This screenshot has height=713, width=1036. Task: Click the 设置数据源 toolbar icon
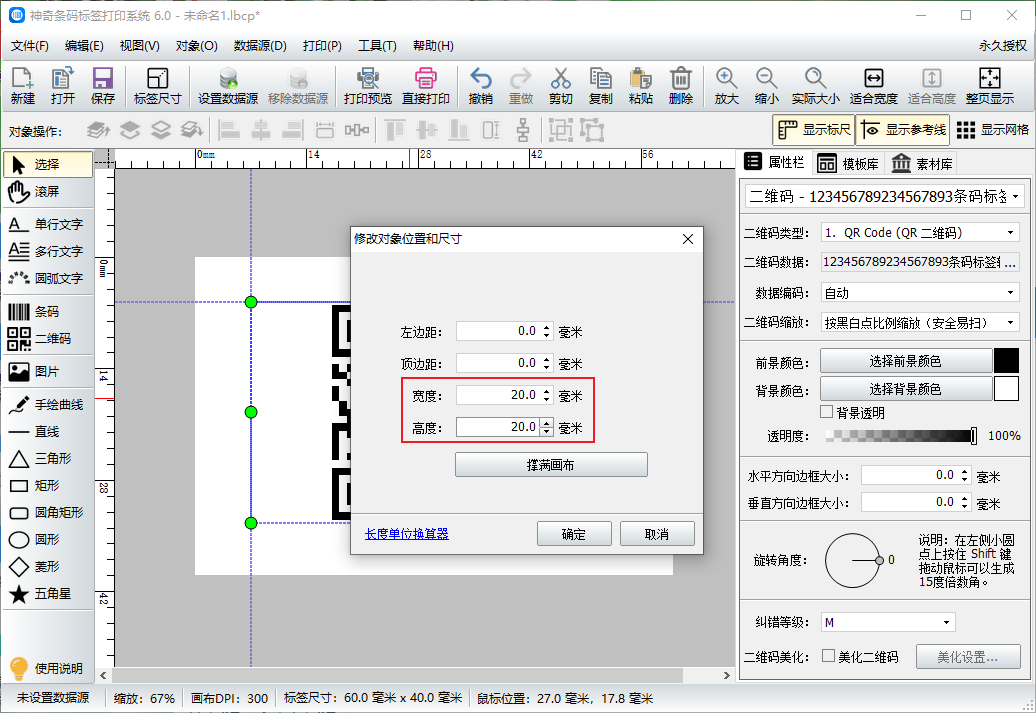click(228, 86)
